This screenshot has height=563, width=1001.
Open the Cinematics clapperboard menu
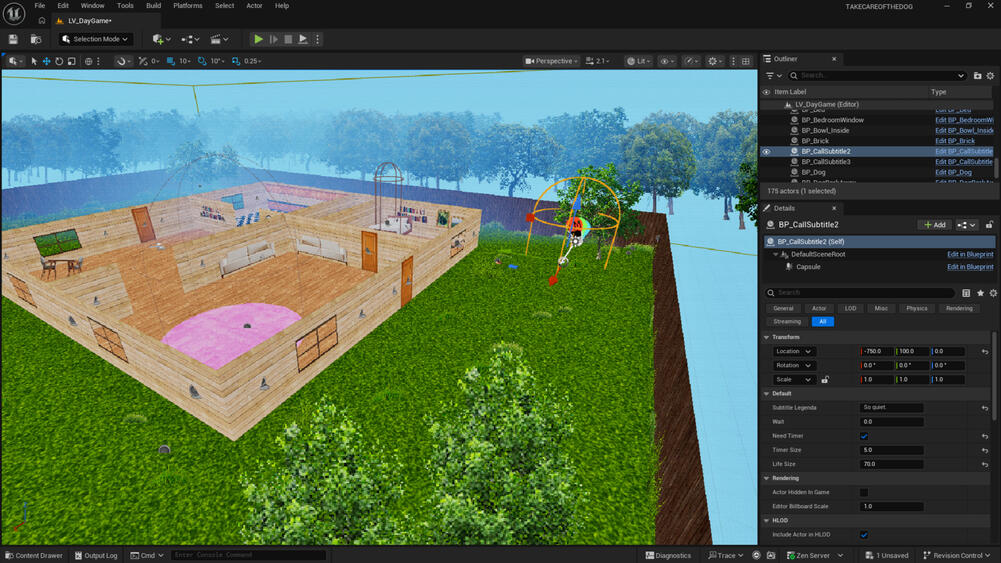(219, 40)
